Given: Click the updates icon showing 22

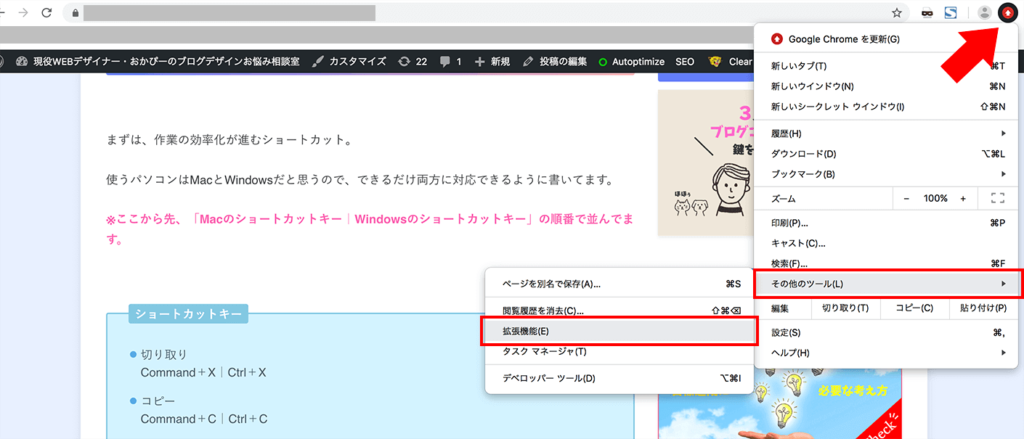Looking at the screenshot, I should point(404,61).
